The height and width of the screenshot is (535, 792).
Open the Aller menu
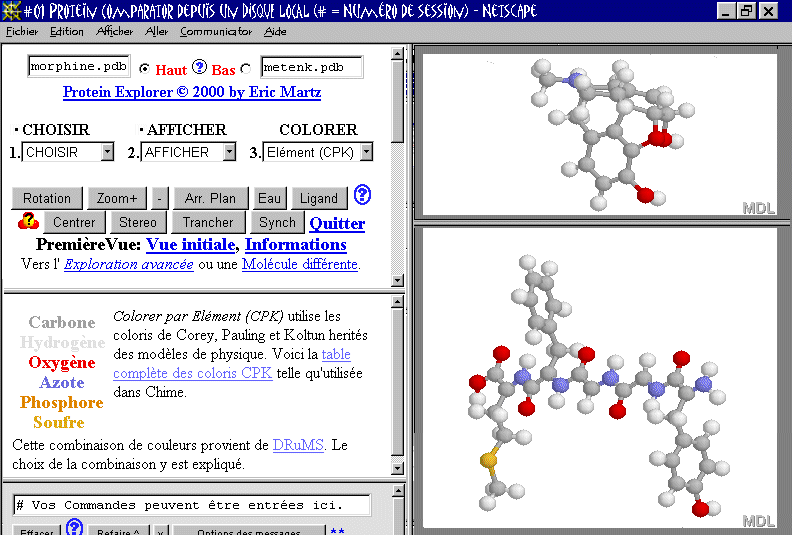(157, 31)
